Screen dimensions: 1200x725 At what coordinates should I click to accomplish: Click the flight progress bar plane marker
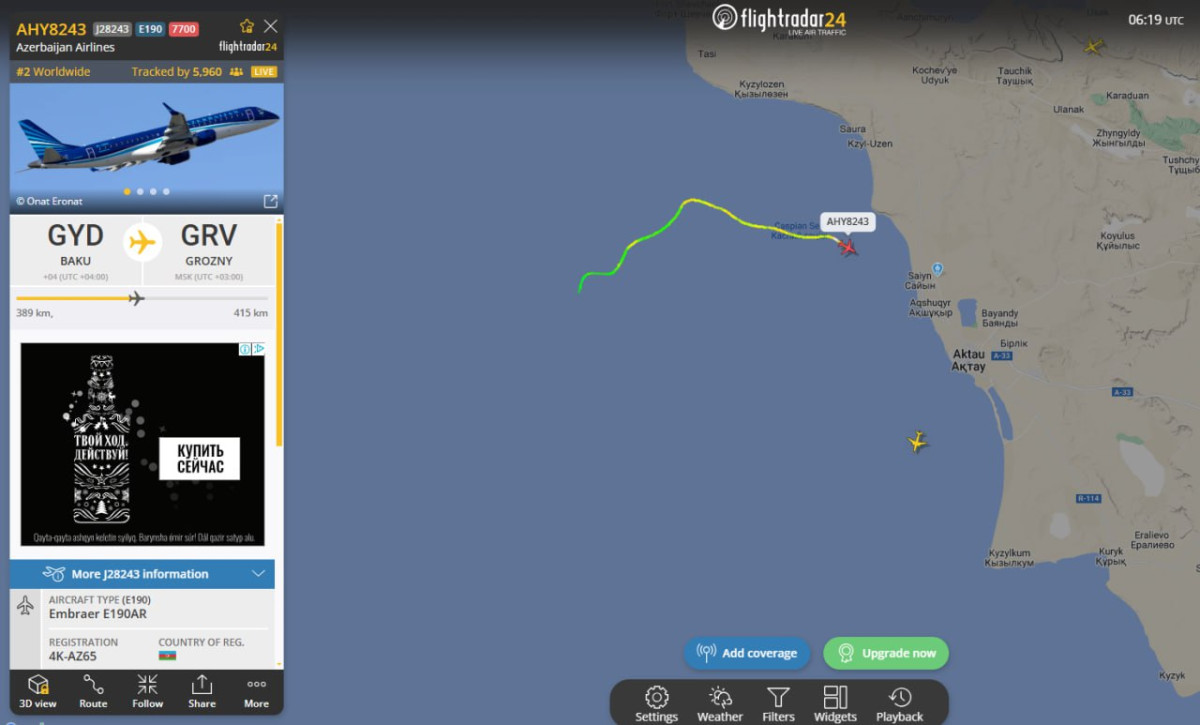136,298
